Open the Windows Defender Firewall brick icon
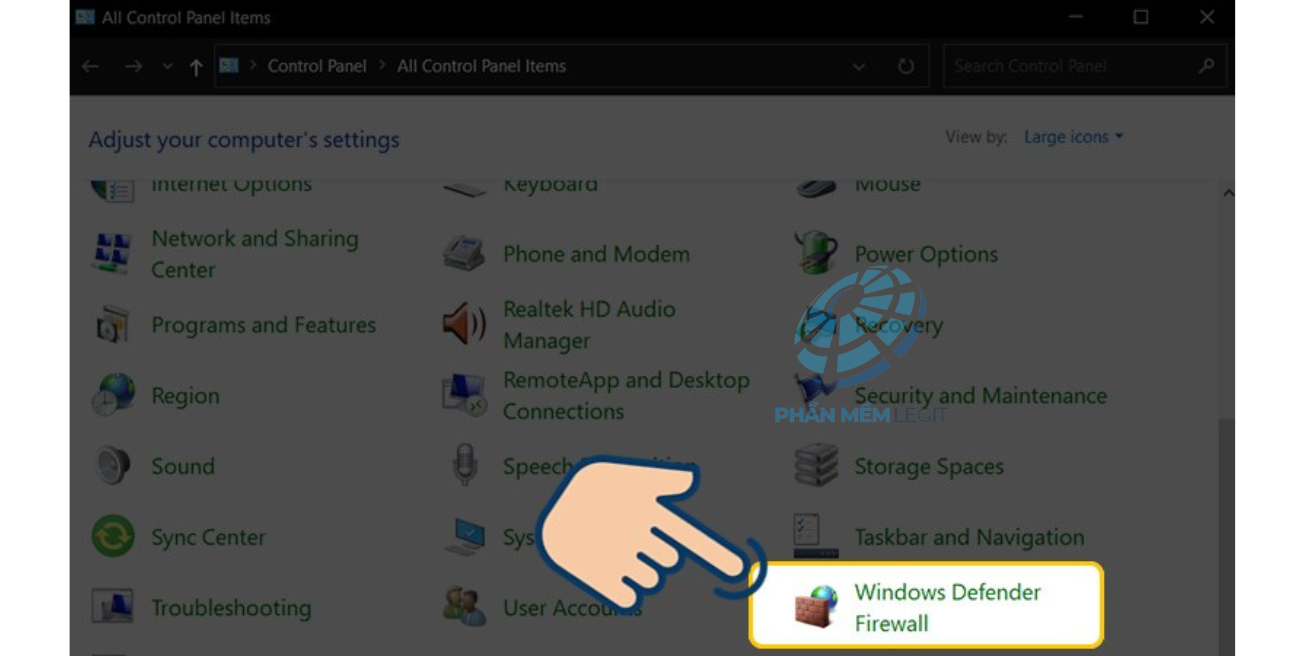This screenshot has height=656, width=1305. pyautogui.click(x=815, y=607)
